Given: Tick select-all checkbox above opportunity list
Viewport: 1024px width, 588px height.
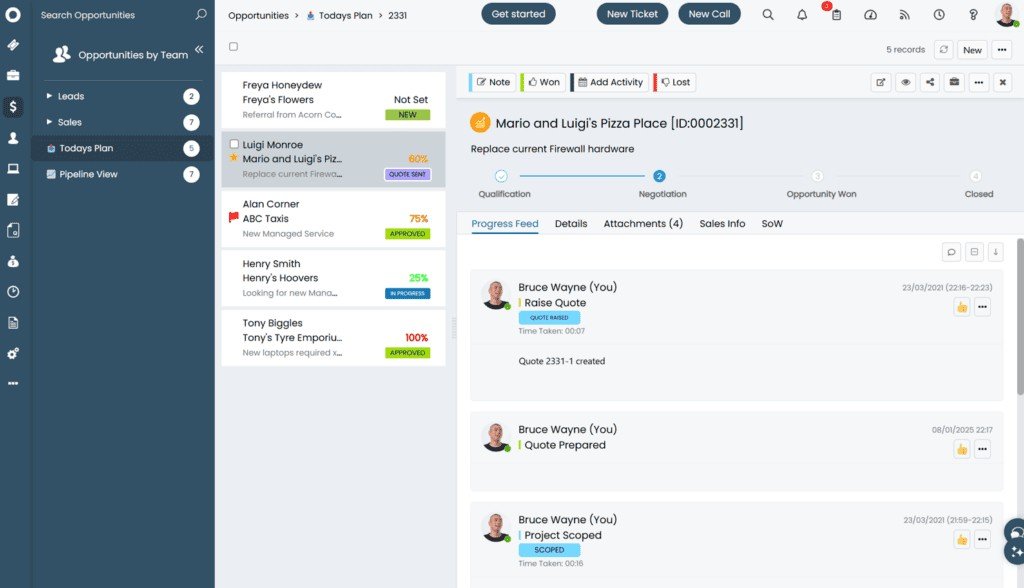Looking at the screenshot, I should 233,46.
